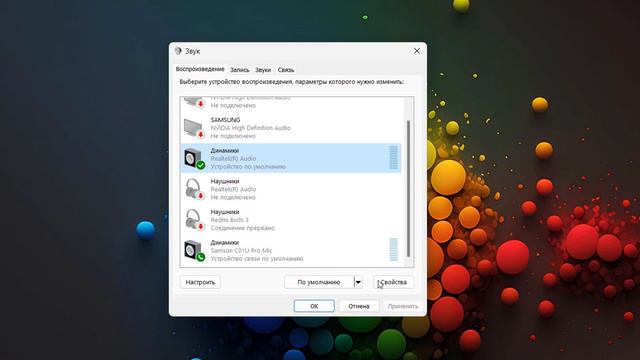Click the Redmi Buds 3 headphones icon
The width and height of the screenshot is (640, 360).
tap(194, 220)
